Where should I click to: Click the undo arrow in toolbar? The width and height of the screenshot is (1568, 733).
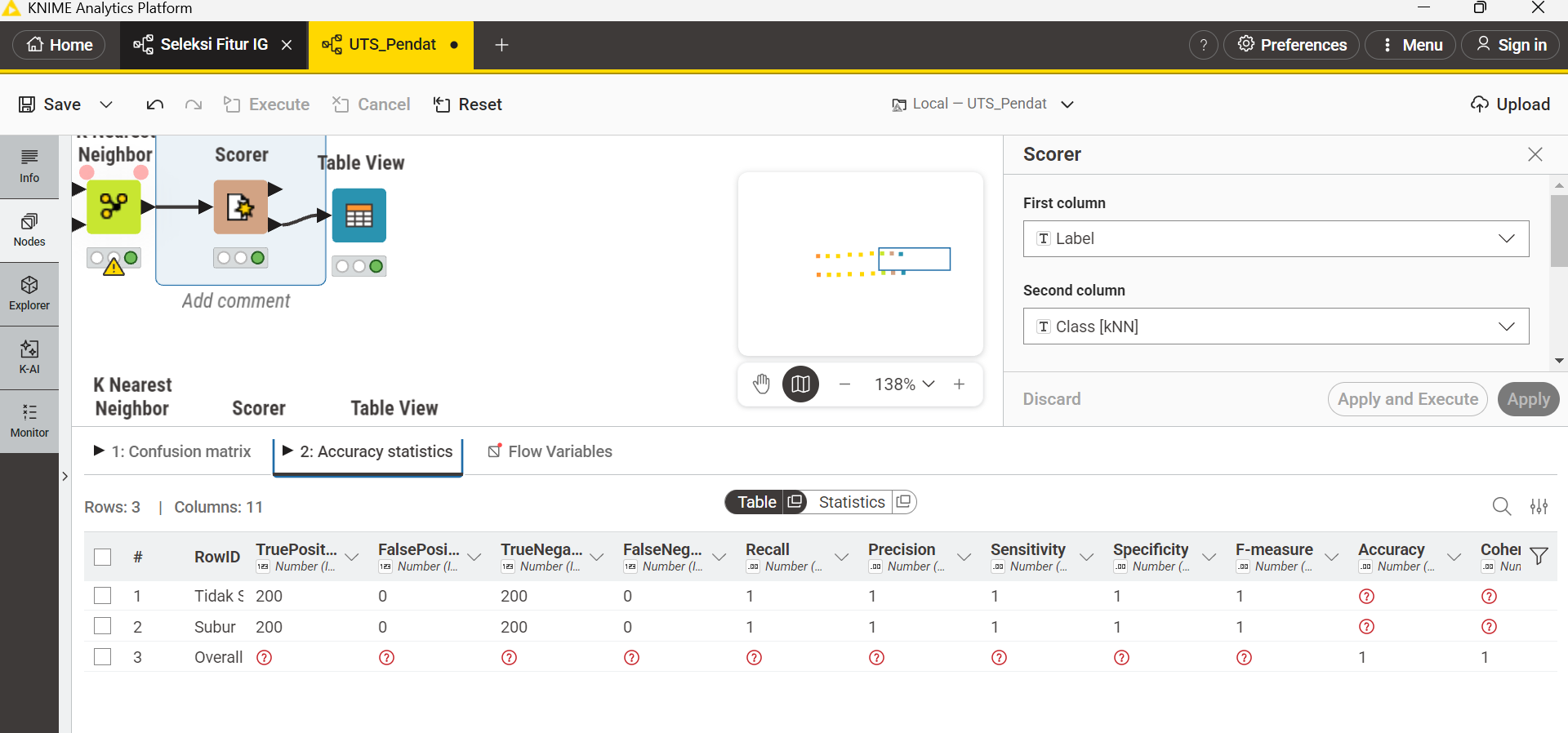[155, 104]
